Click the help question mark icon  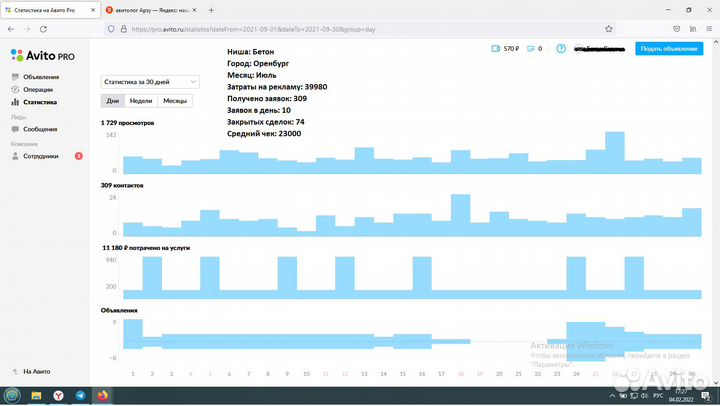click(x=562, y=48)
